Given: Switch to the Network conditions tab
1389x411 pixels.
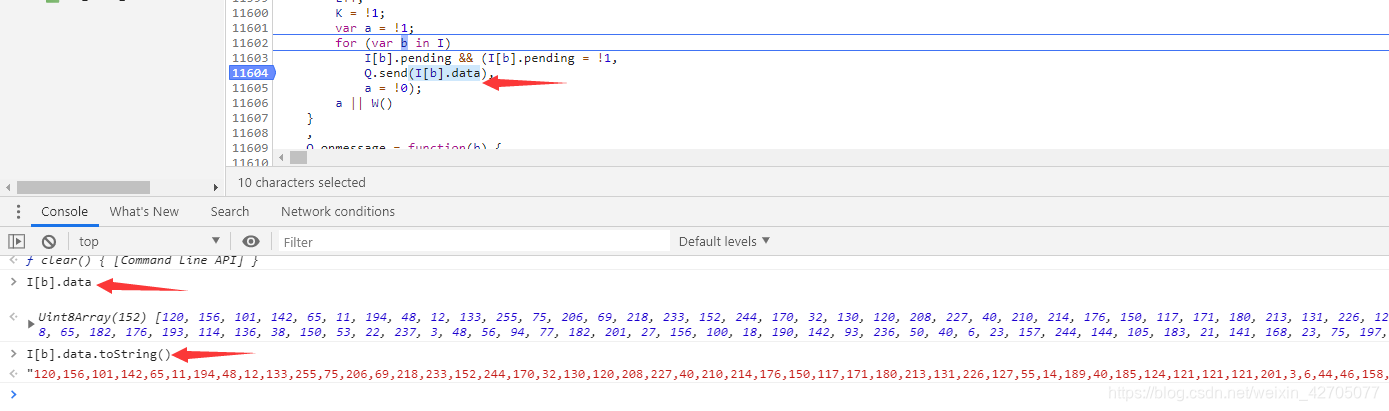Looking at the screenshot, I should [338, 212].
